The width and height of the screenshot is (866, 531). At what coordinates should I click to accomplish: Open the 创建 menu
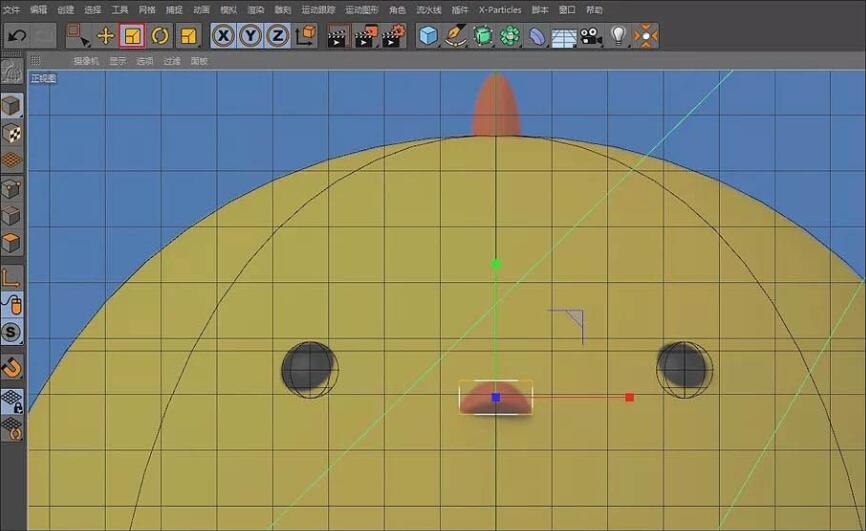[x=65, y=9]
